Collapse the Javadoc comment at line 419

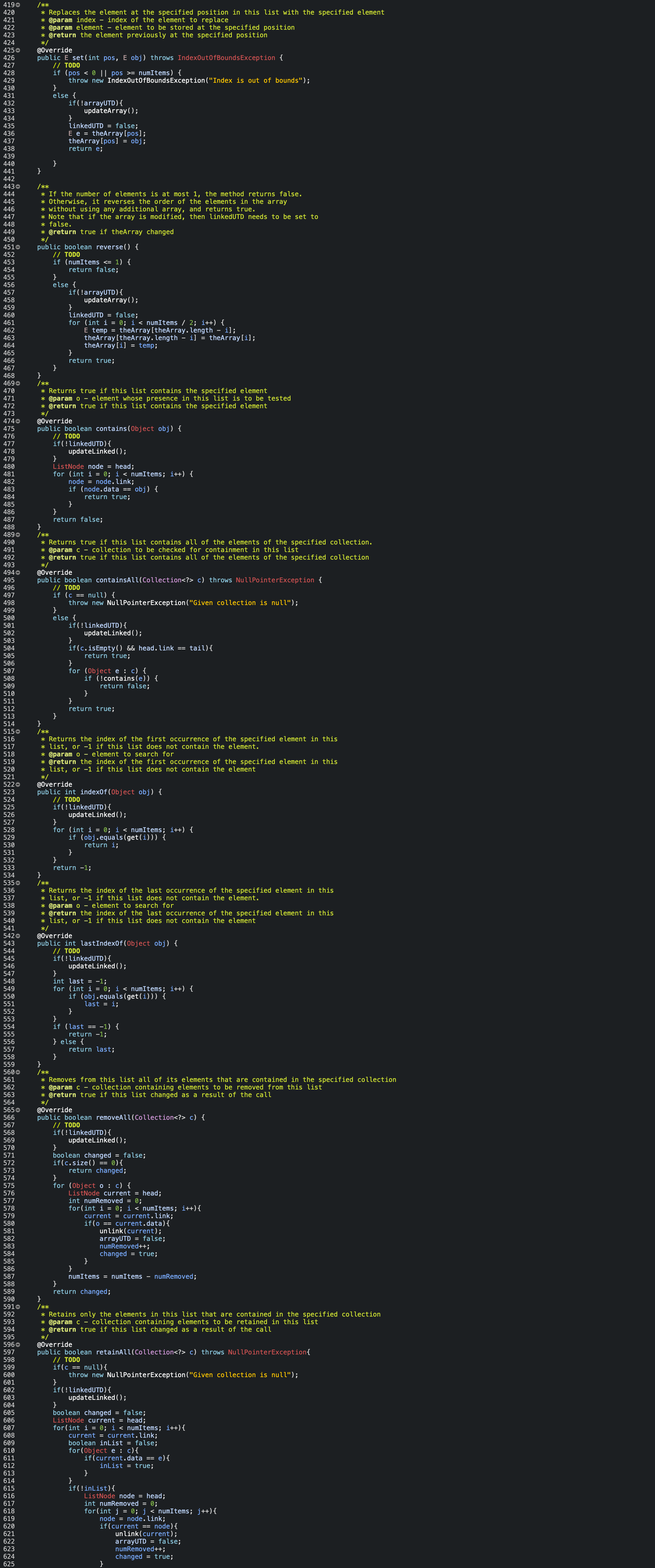click(18, 5)
